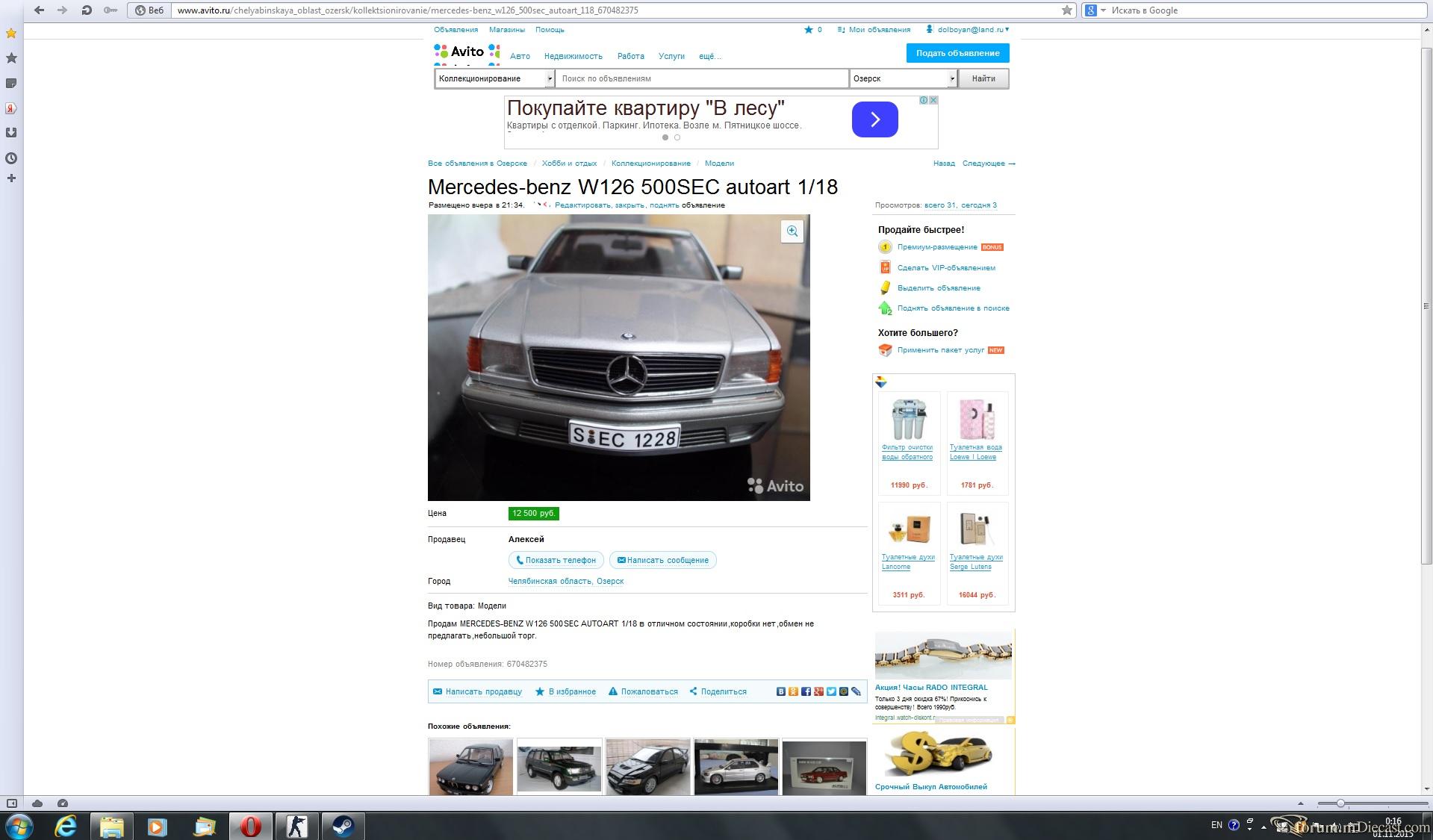Open the Google search engine selector dropdown

1095,10
